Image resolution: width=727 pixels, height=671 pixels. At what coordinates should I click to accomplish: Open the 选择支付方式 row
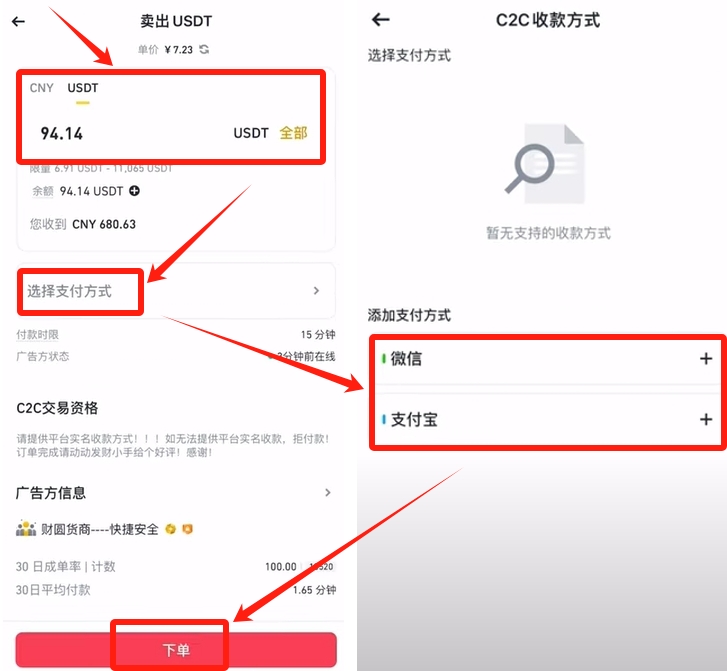176,291
